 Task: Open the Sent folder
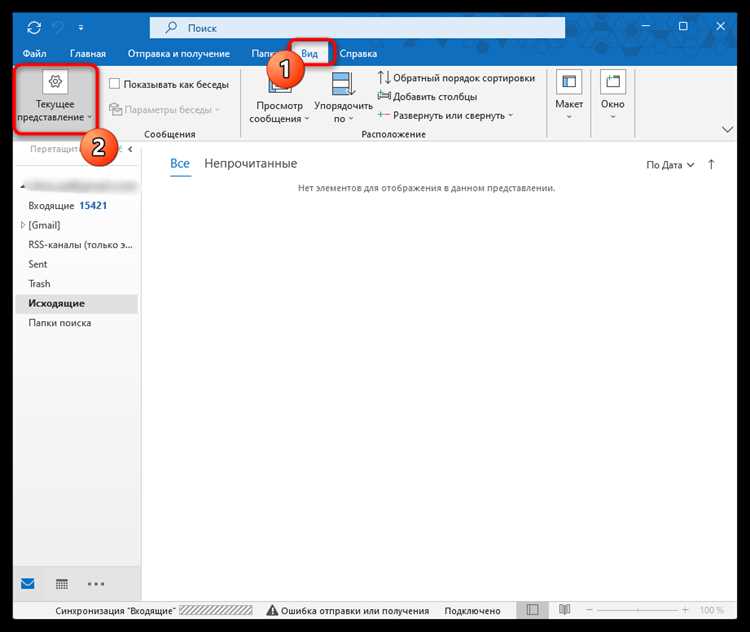tap(38, 264)
